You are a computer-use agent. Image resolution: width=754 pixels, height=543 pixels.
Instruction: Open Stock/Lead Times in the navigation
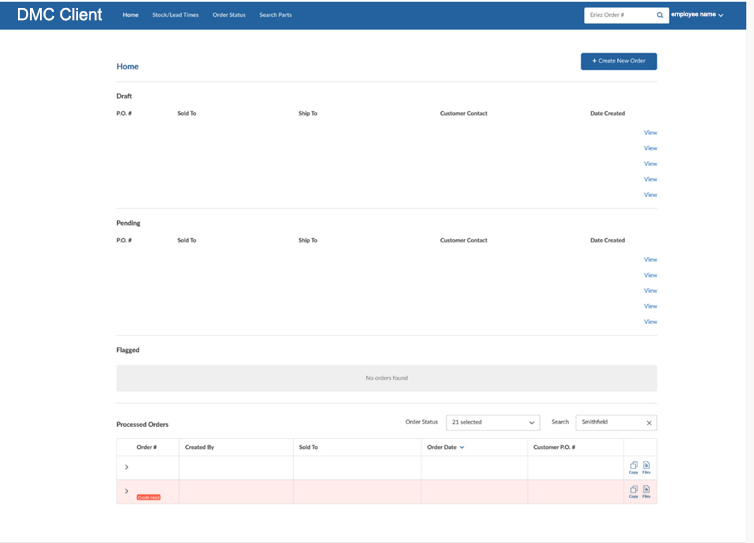click(176, 15)
